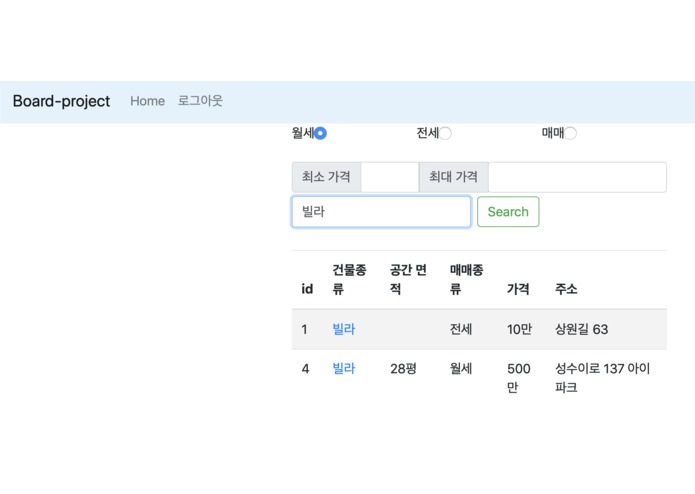Click the address 성수이로 137 아이파크
The height and width of the screenshot is (494, 695).
(x=602, y=378)
